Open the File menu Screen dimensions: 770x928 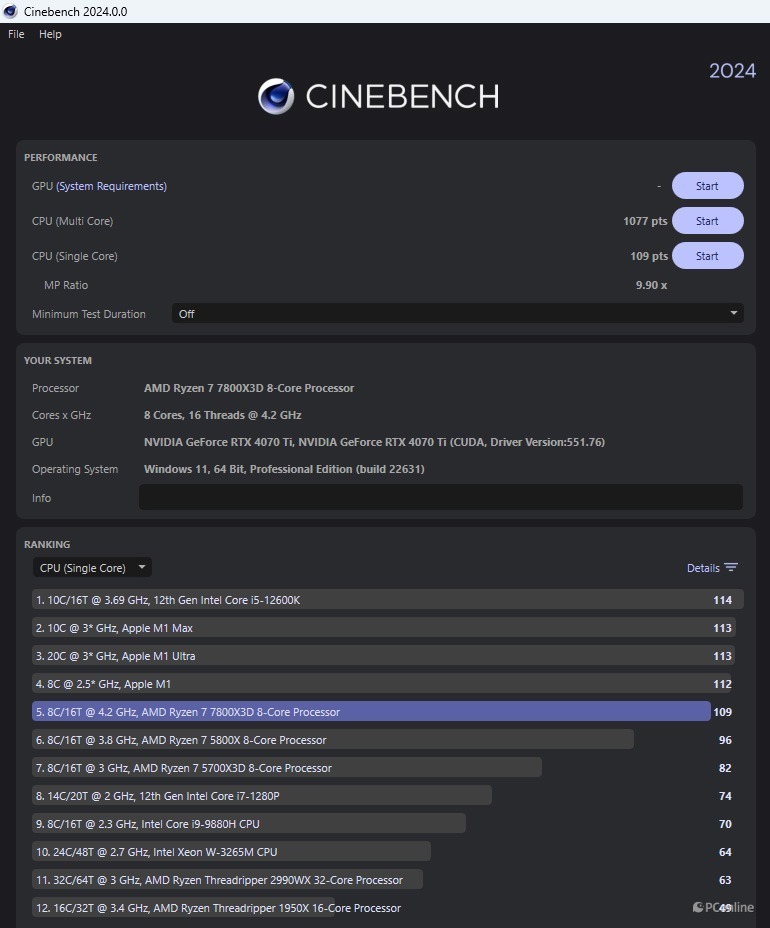click(16, 34)
